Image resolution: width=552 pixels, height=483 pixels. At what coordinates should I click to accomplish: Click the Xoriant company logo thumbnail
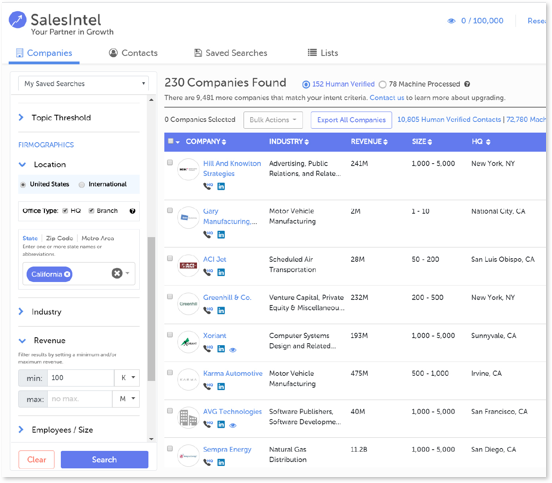pyautogui.click(x=188, y=342)
